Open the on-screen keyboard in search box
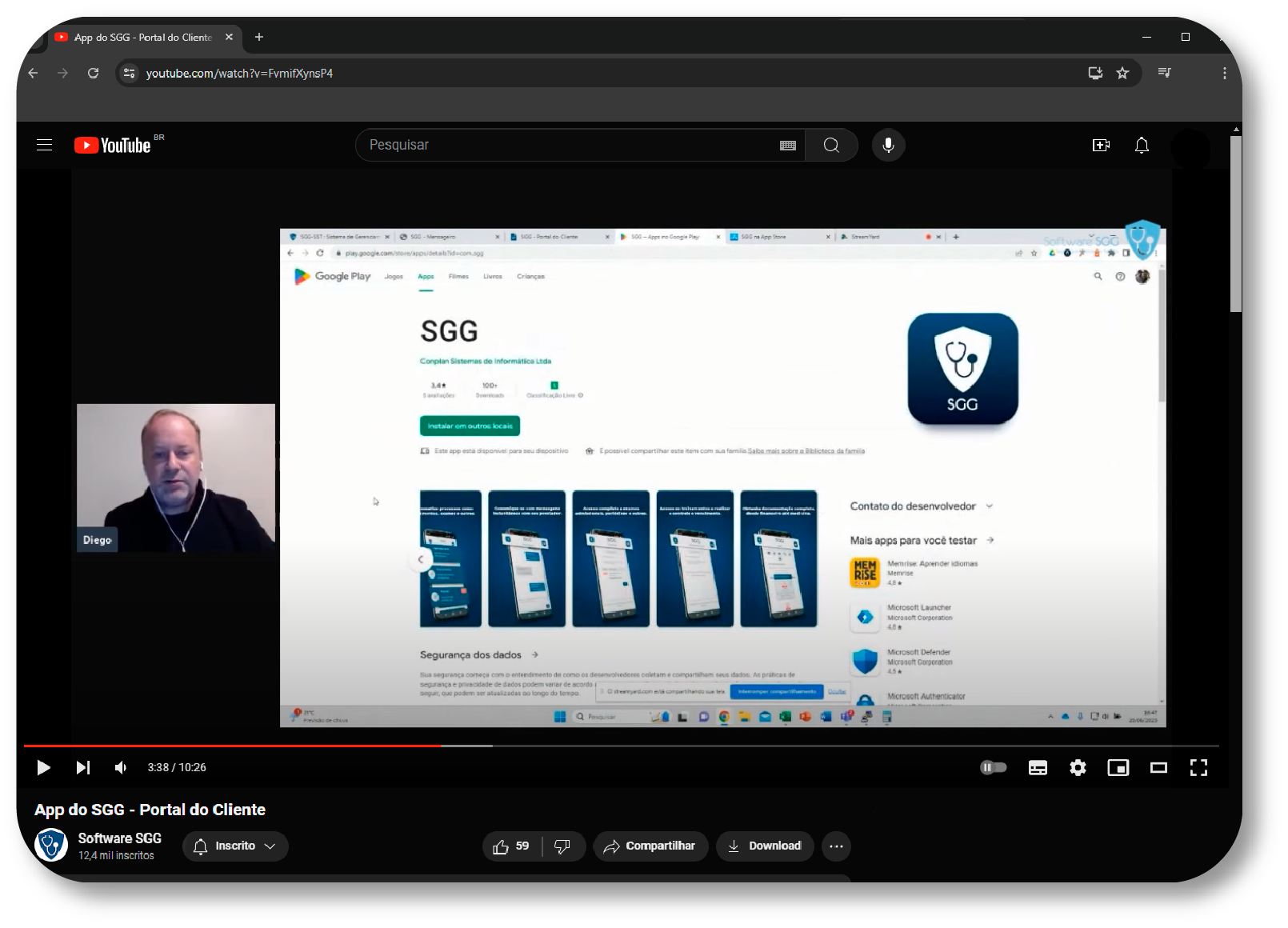The image size is (1288, 928). [x=787, y=146]
